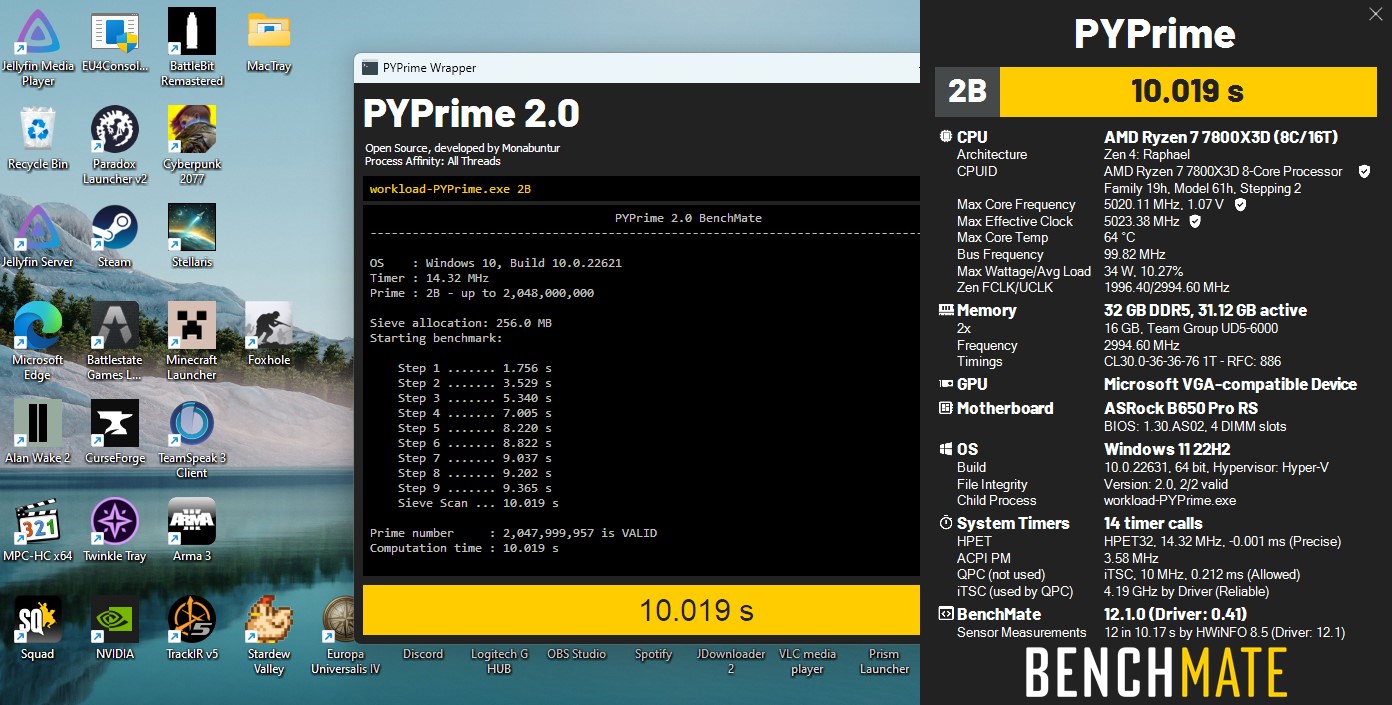Image resolution: width=1392 pixels, height=705 pixels.
Task: Launch Battlestate Games Launcher
Action: [114, 341]
